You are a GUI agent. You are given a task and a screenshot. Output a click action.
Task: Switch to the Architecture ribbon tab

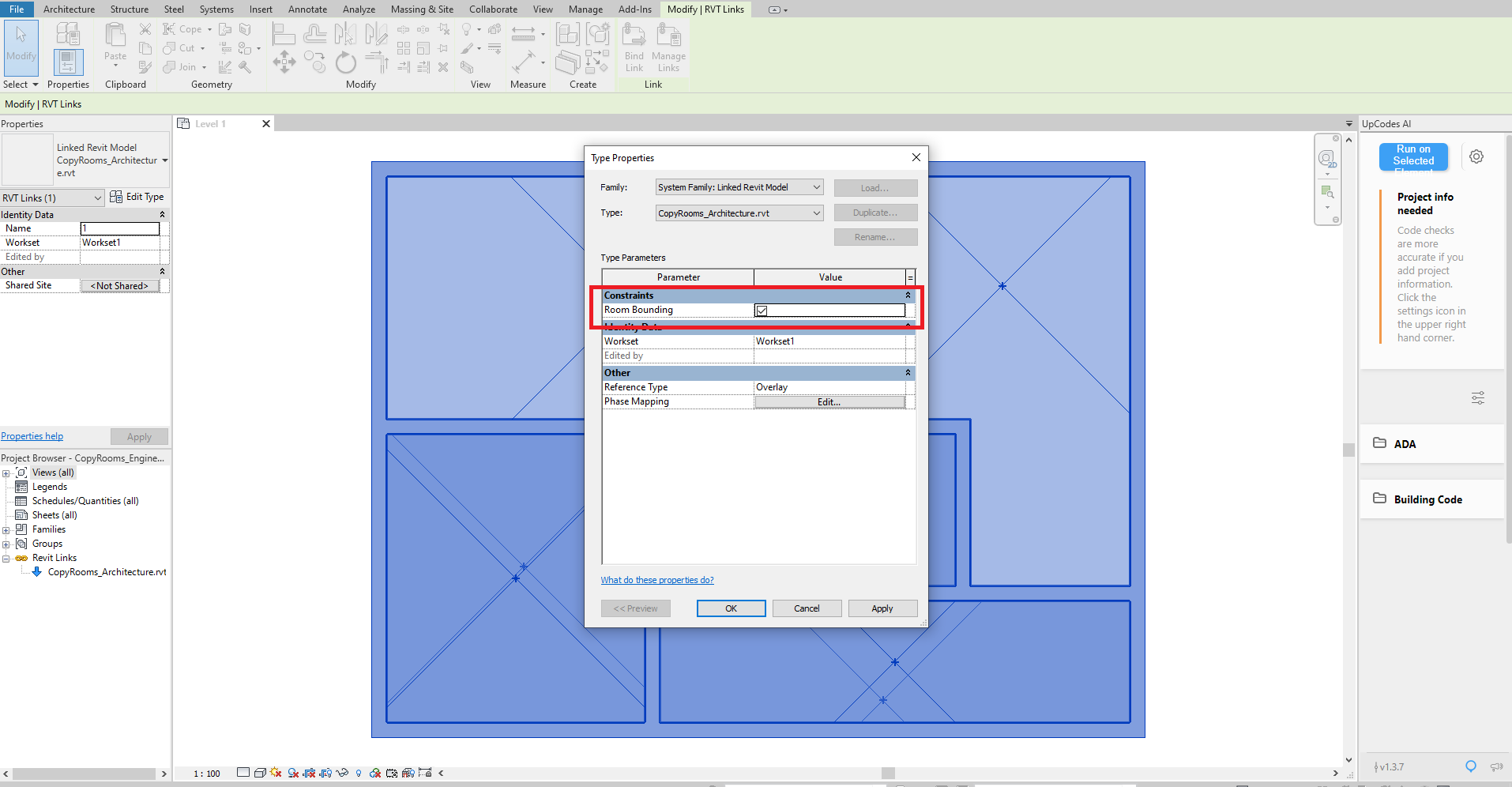tap(69, 9)
